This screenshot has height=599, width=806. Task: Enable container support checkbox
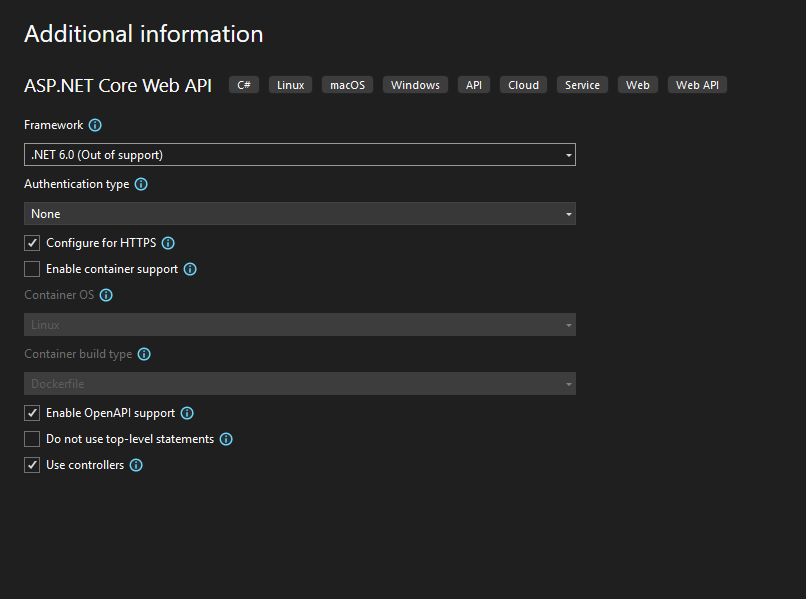(32, 269)
